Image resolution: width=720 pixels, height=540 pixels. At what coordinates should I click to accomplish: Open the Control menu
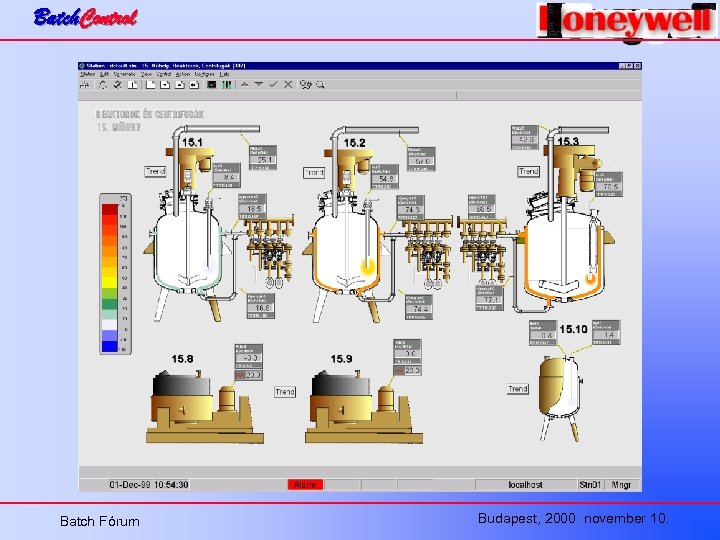[164, 74]
